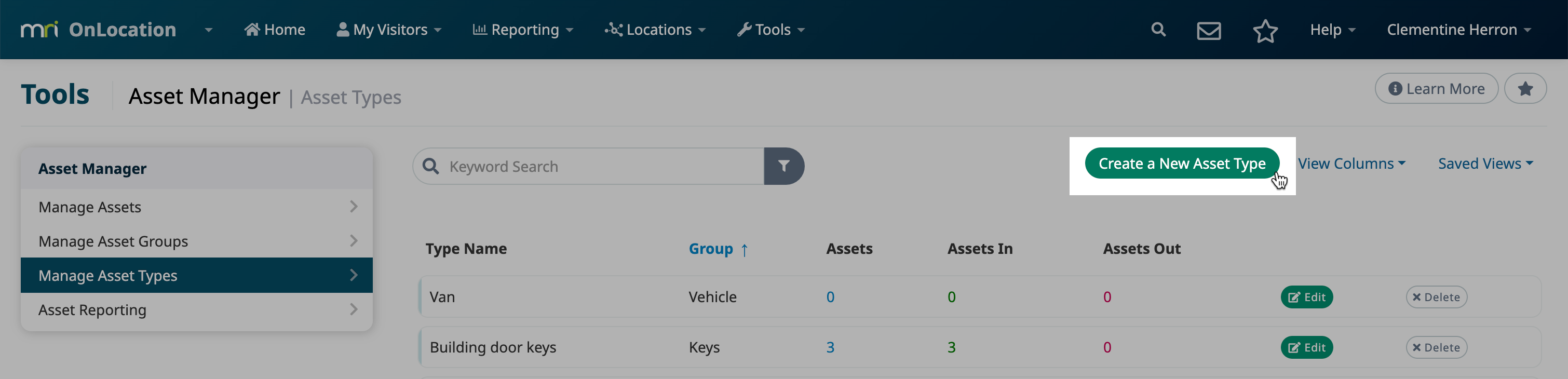Click the Group sort arrow
1568x379 pixels.
(x=744, y=249)
